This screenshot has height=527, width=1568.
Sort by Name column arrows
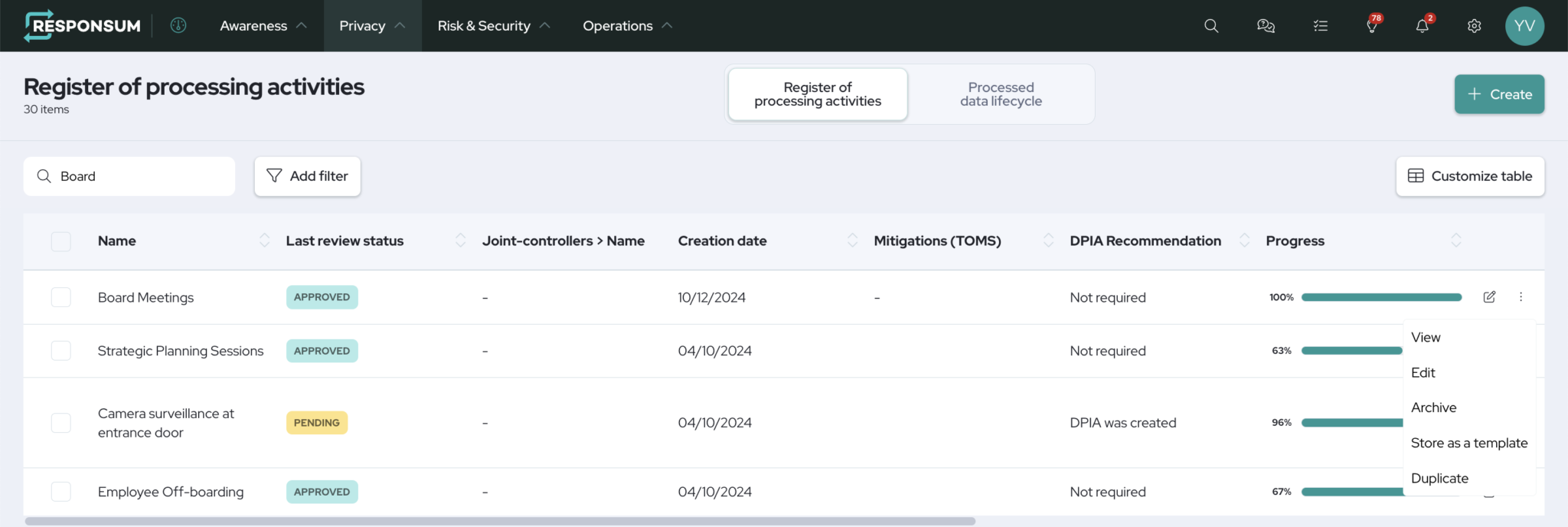tap(264, 241)
